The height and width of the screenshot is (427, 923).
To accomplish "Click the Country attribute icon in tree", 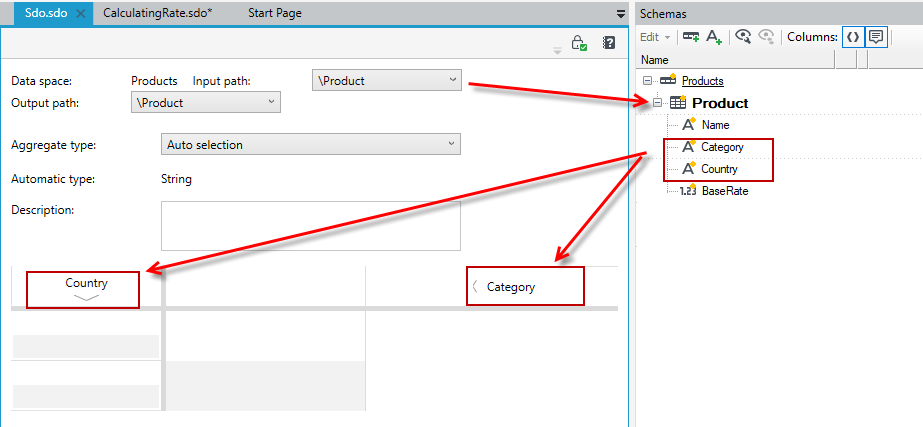I will [689, 168].
